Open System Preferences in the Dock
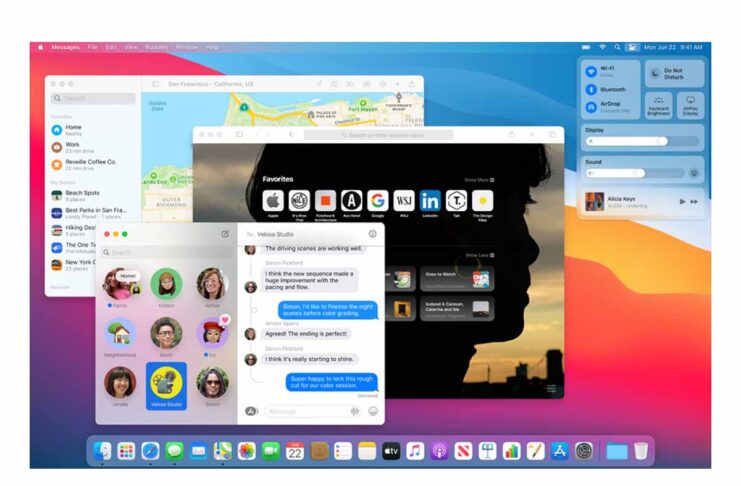741x486 pixels. 584,451
